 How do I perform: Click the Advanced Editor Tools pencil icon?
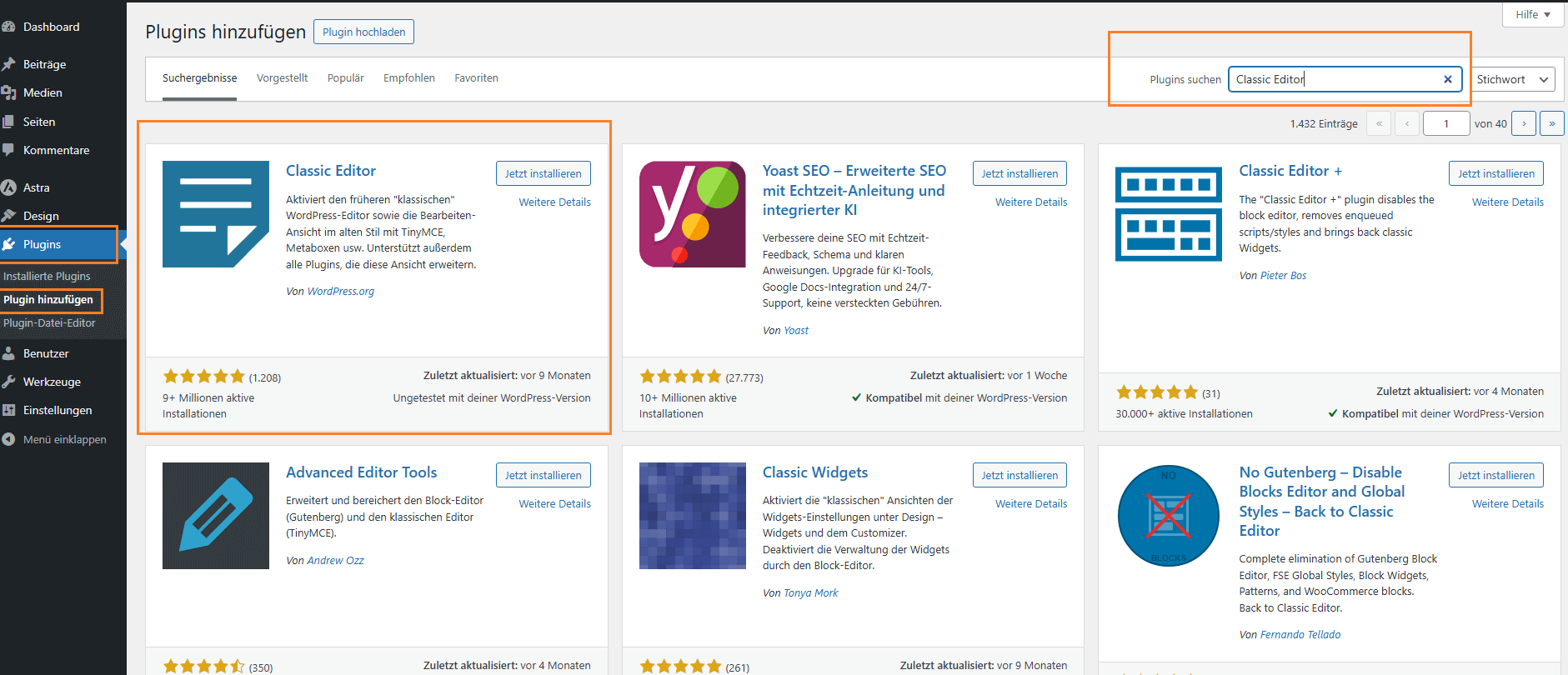tap(216, 516)
